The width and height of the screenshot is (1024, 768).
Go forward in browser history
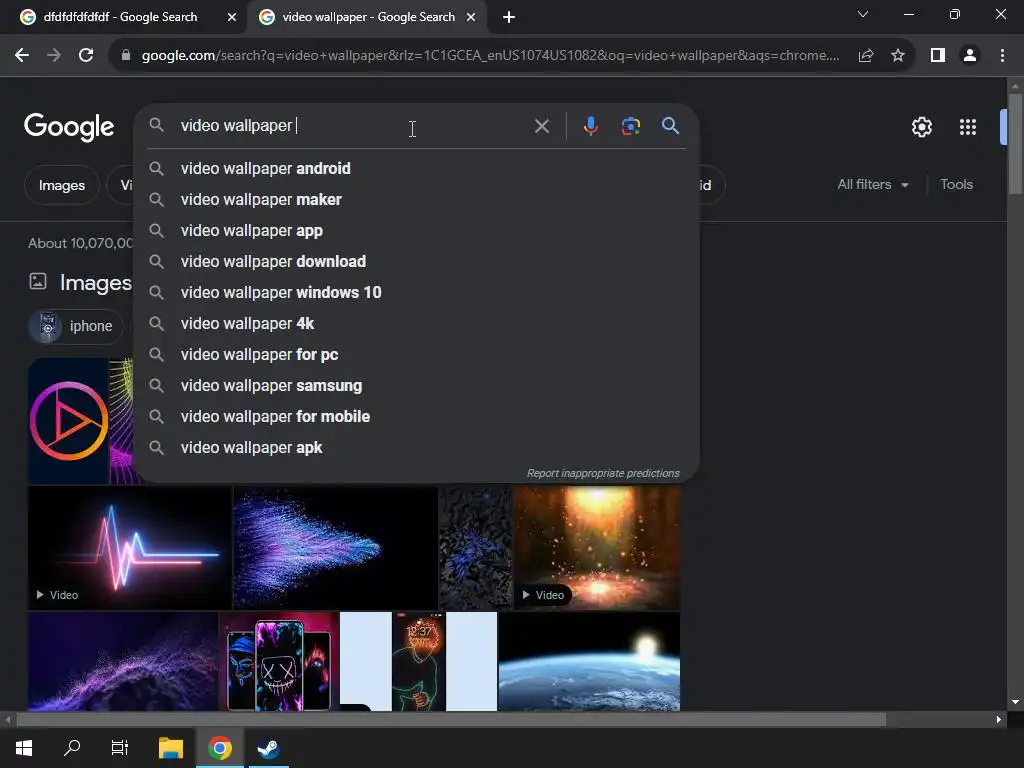coord(54,56)
